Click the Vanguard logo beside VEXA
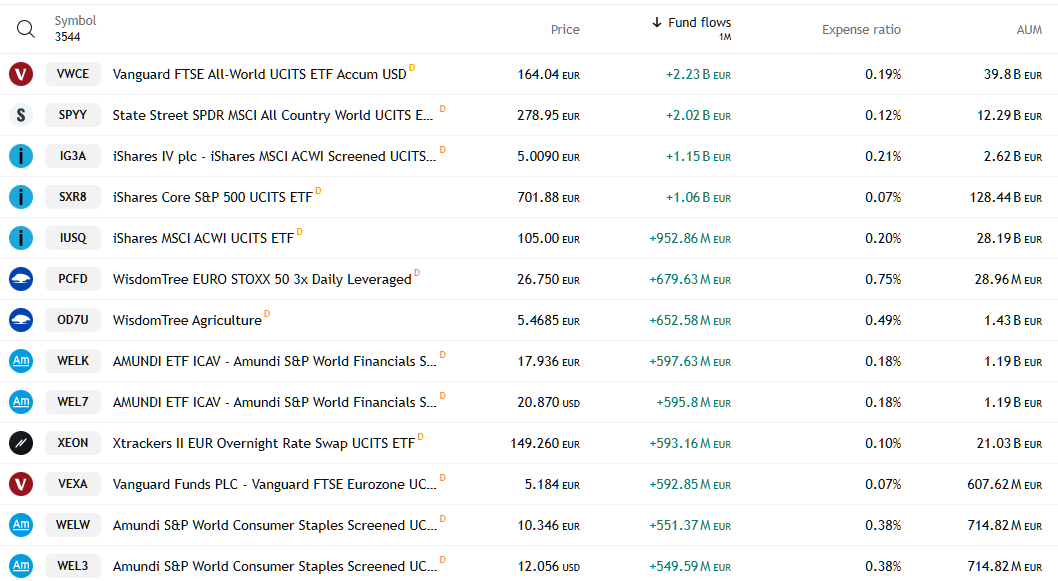Screen dimensions: 1058x581 (21, 484)
